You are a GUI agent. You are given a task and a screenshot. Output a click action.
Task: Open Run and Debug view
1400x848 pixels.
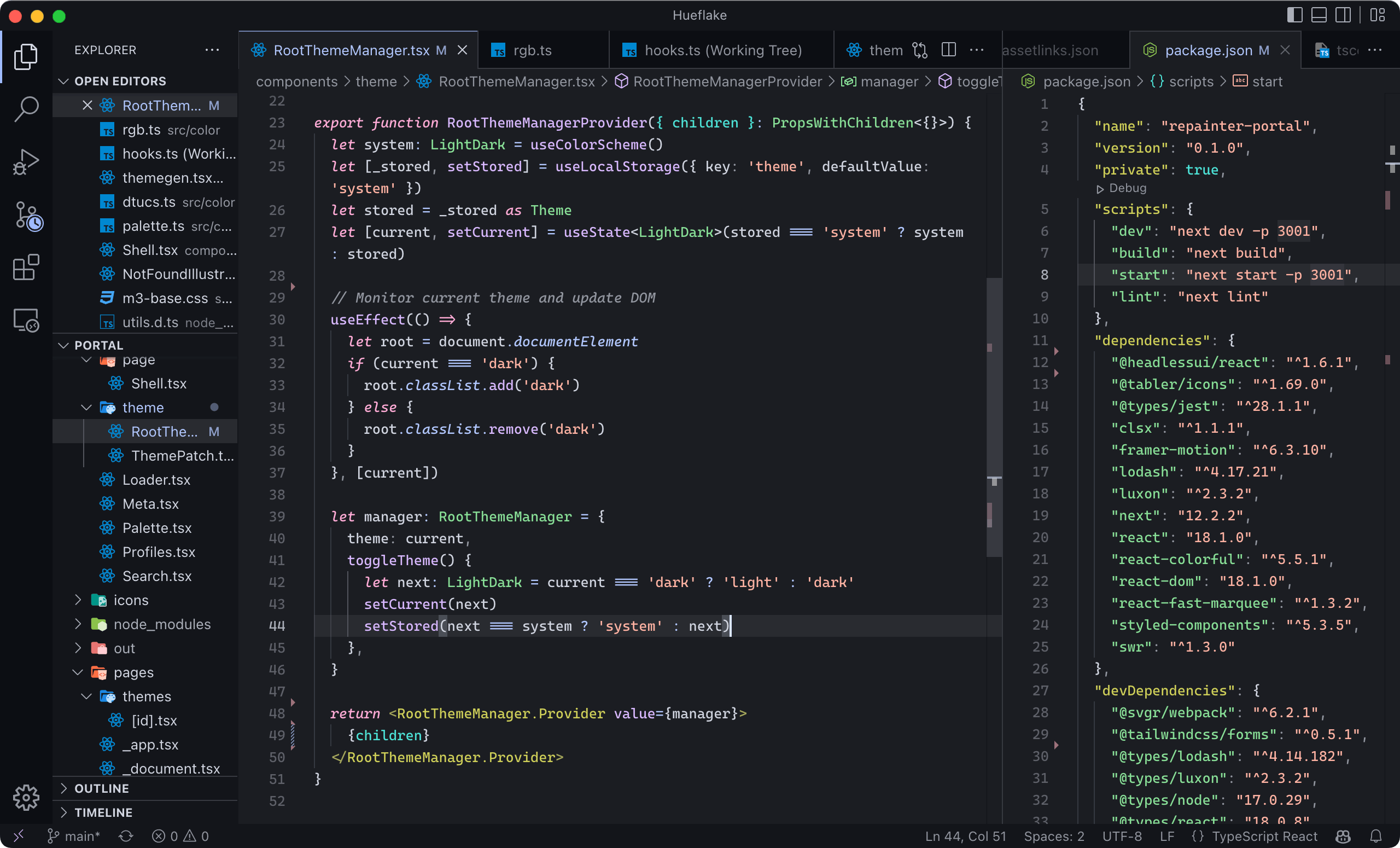[26, 161]
